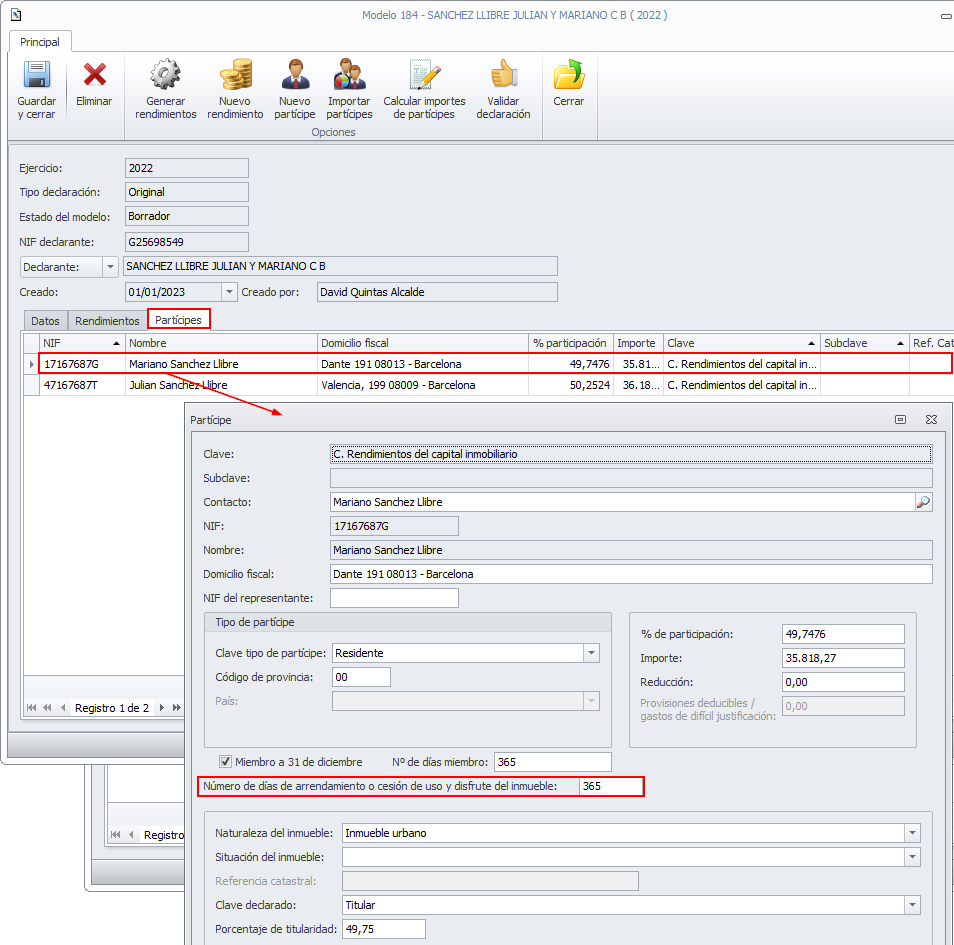The image size is (954, 945).
Task: Jump to next page of records
Action: coord(176,707)
